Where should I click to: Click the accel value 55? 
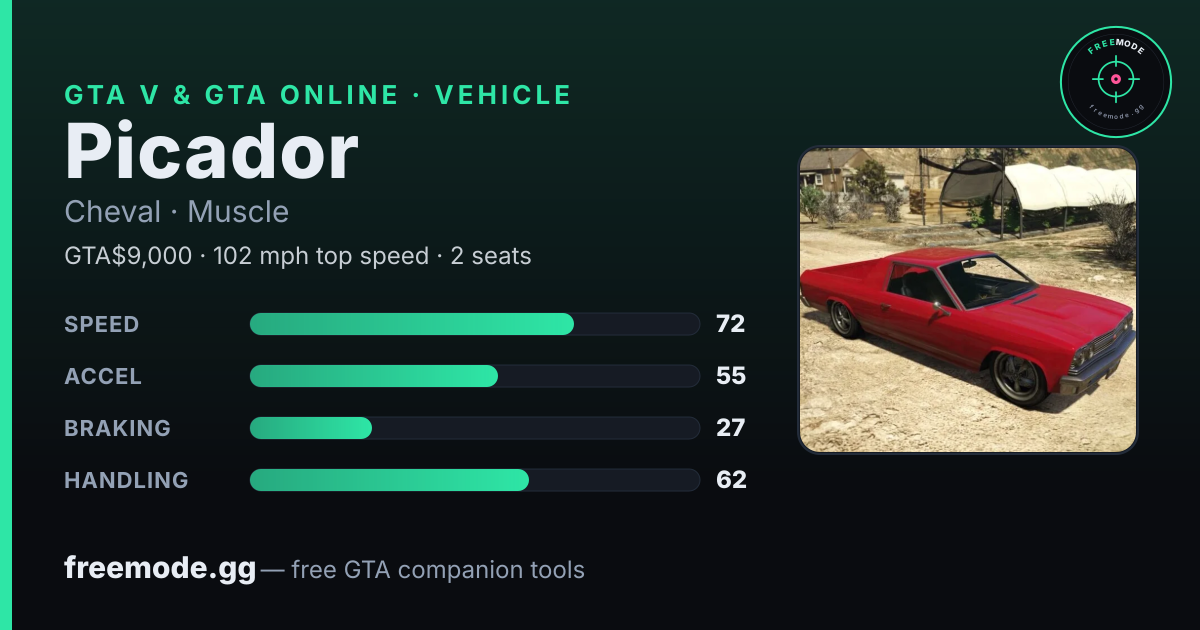point(731,376)
